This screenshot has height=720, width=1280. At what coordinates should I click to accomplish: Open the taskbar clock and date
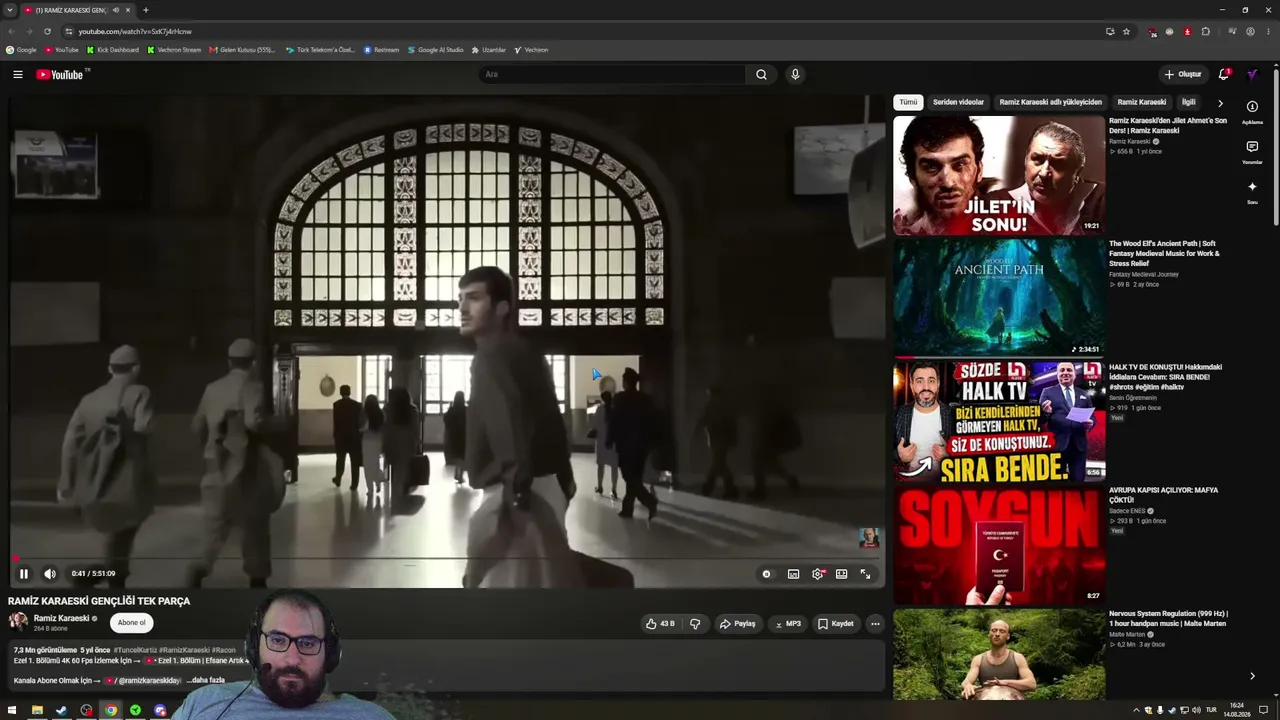click(x=1237, y=710)
